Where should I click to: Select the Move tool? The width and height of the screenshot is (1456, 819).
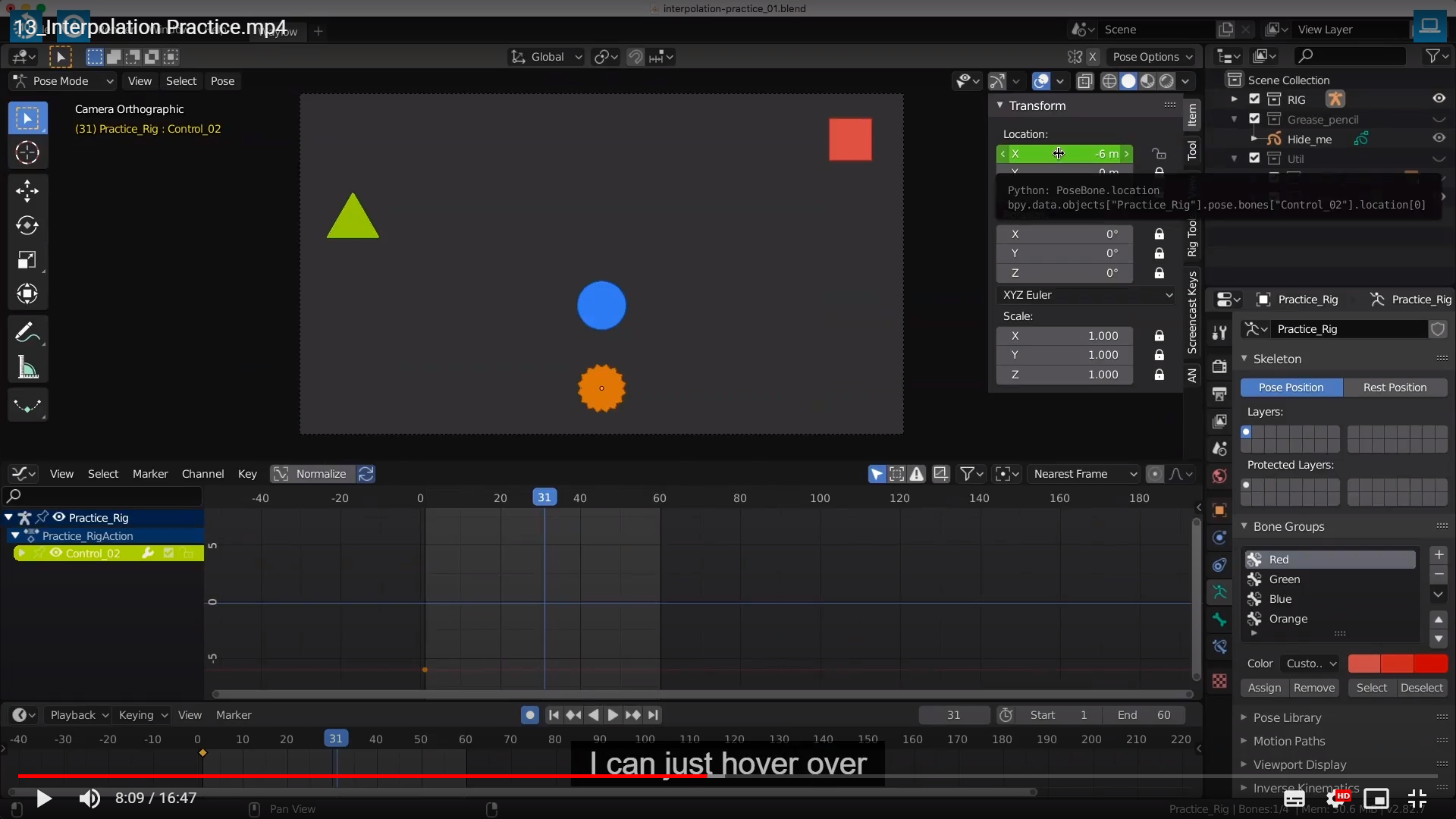click(27, 190)
